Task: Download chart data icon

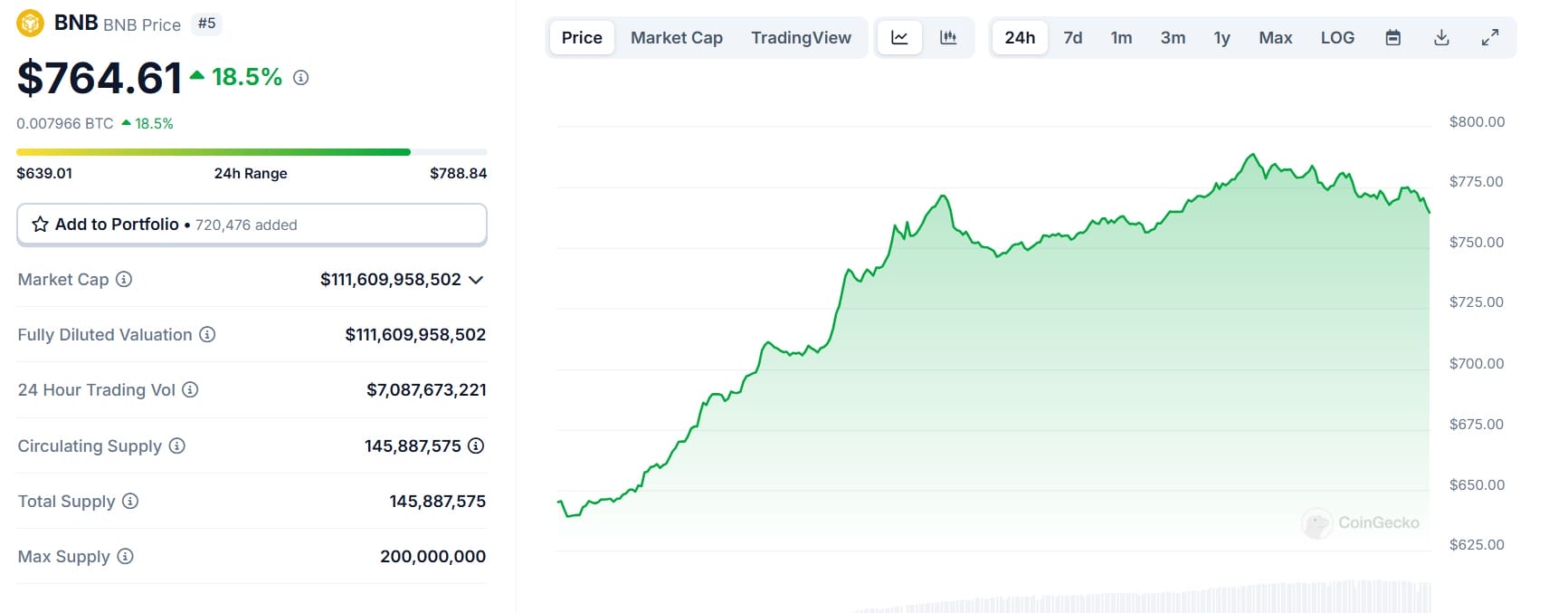Action: coord(1442,38)
